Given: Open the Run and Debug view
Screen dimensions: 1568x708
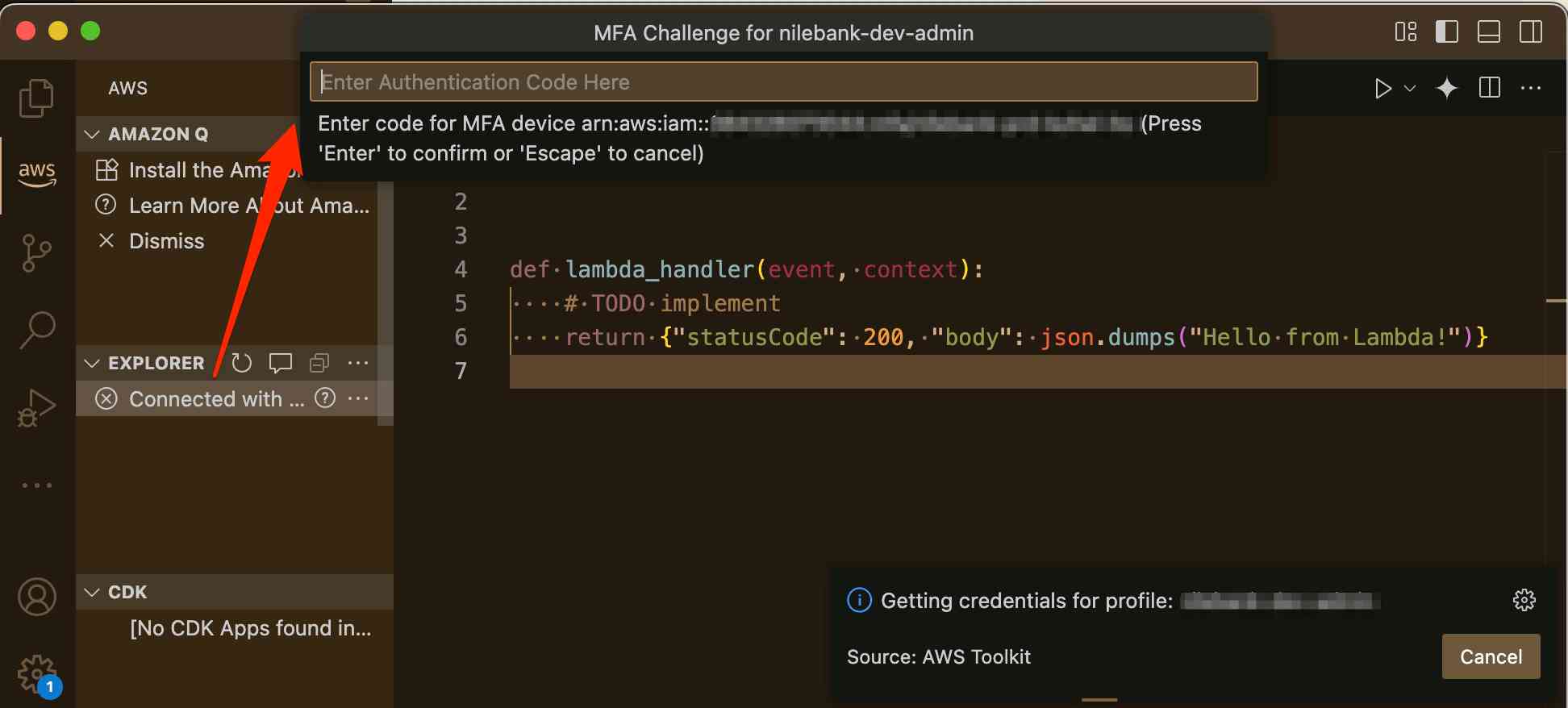Looking at the screenshot, I should pyautogui.click(x=36, y=407).
